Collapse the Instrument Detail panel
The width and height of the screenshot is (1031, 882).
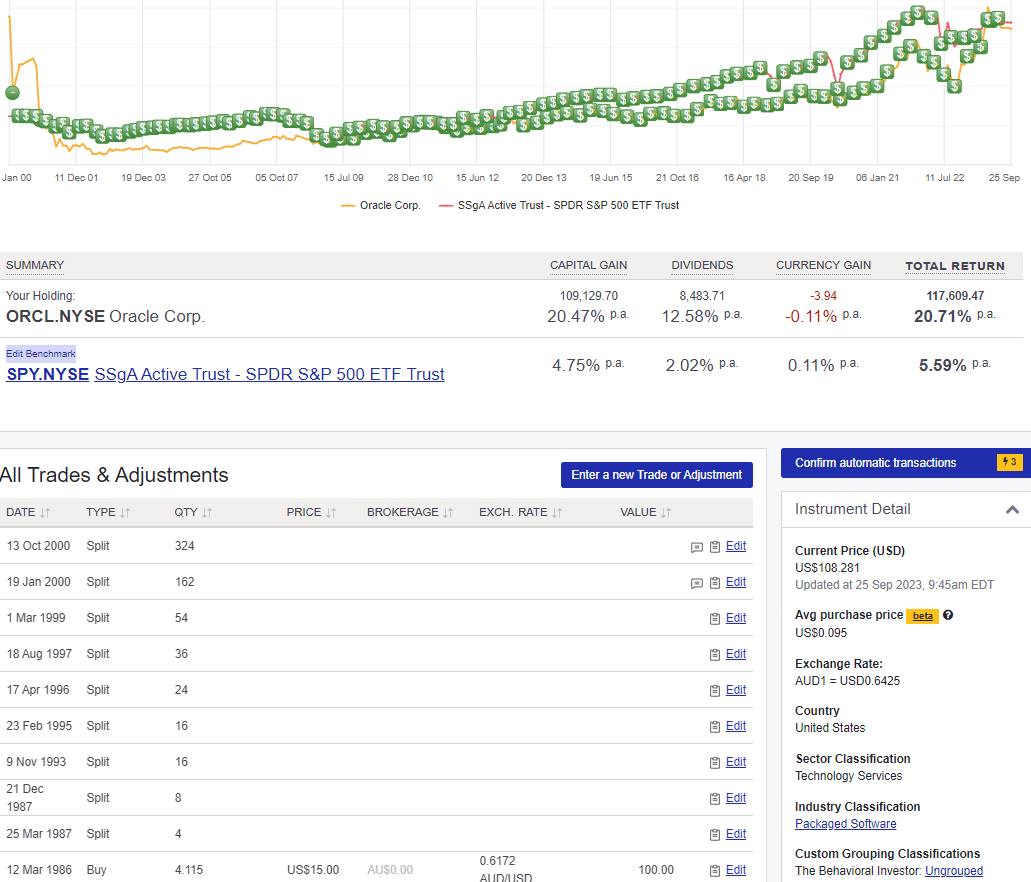pos(1012,509)
